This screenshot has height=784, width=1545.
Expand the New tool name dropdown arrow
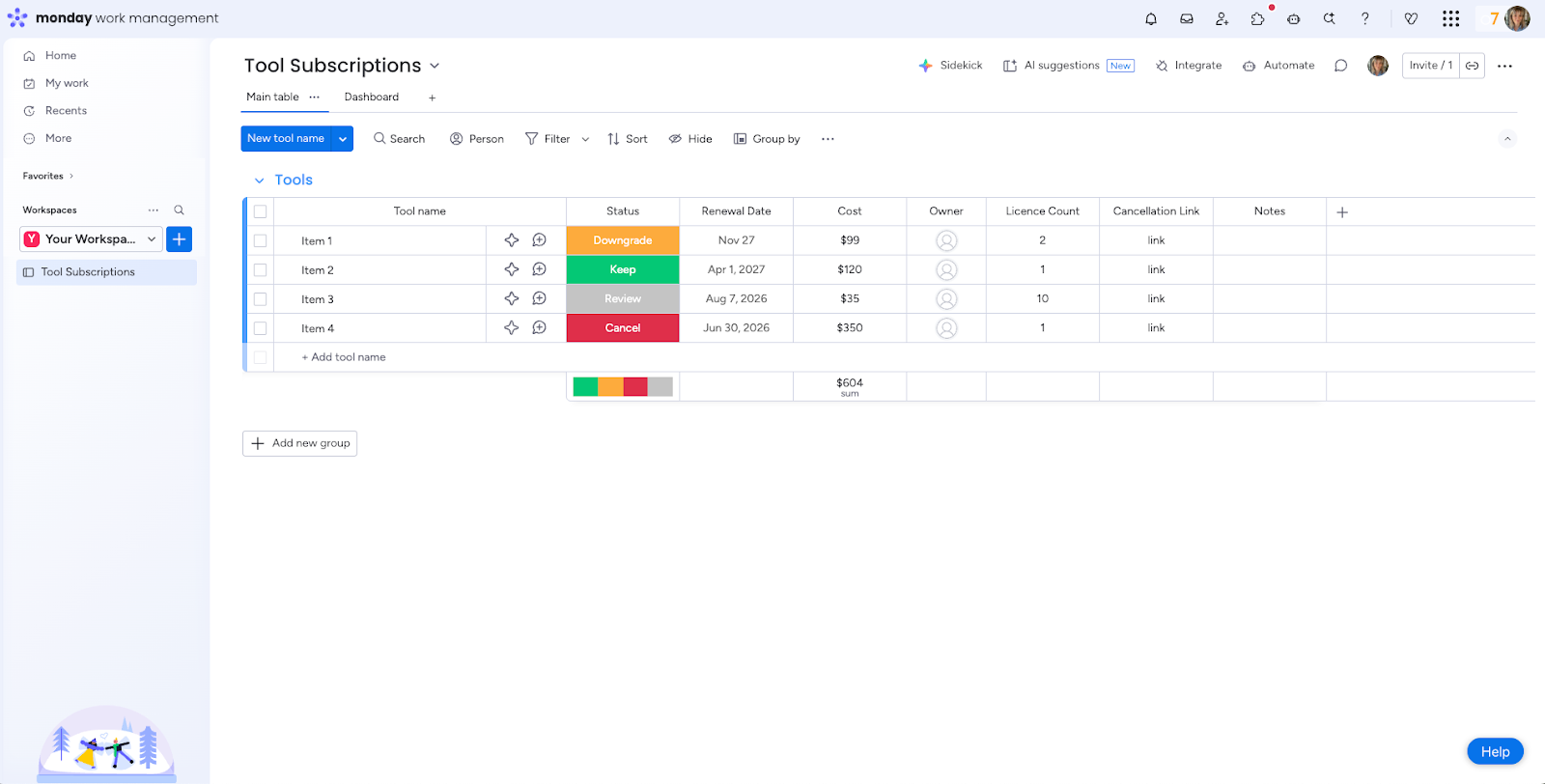343,139
